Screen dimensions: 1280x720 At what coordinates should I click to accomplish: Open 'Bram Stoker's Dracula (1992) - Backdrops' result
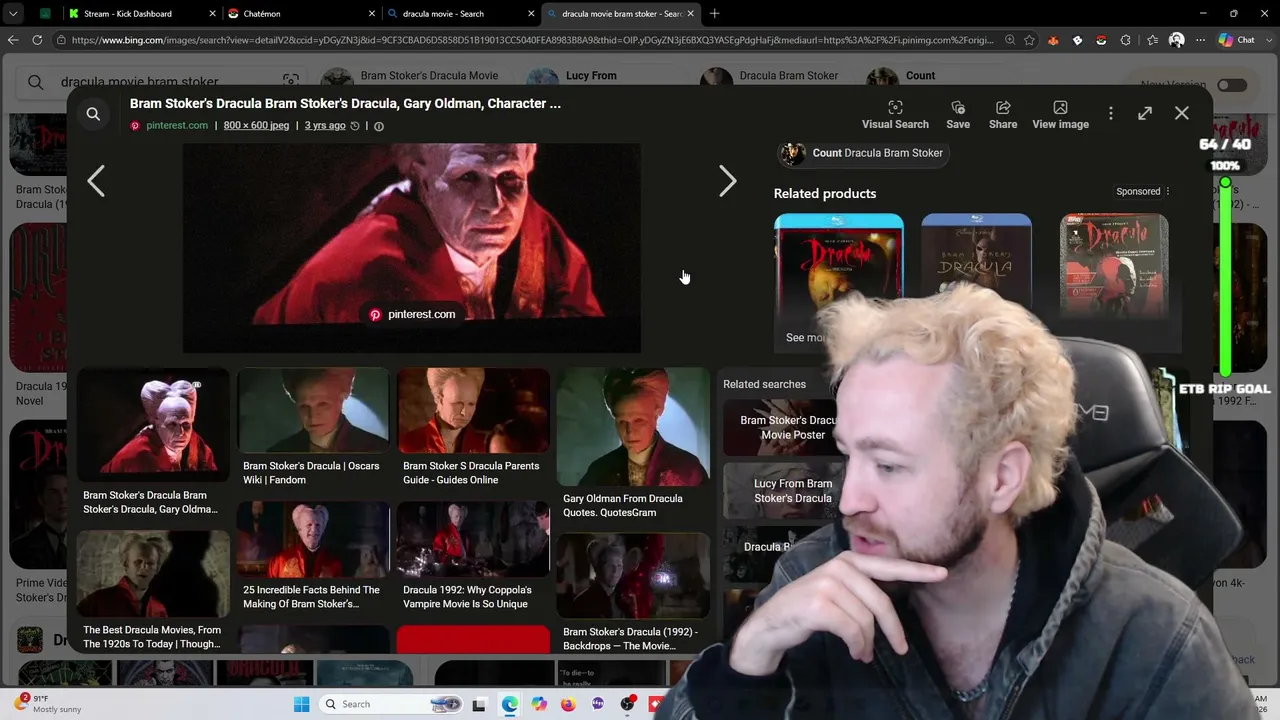click(633, 593)
